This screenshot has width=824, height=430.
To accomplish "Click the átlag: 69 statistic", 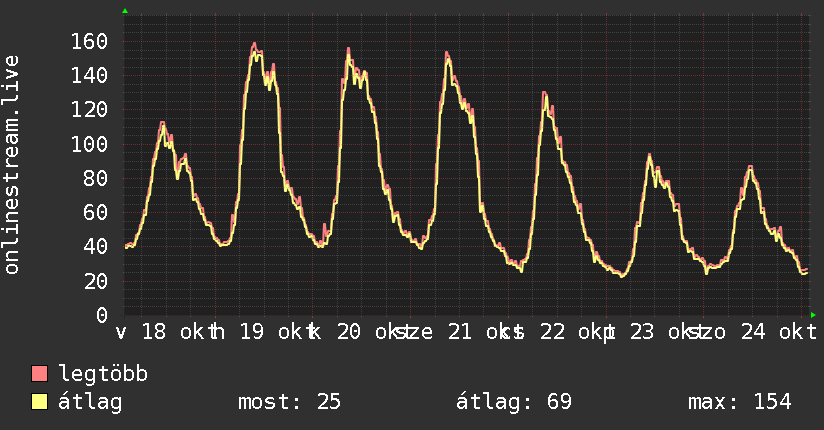I will (x=514, y=402).
